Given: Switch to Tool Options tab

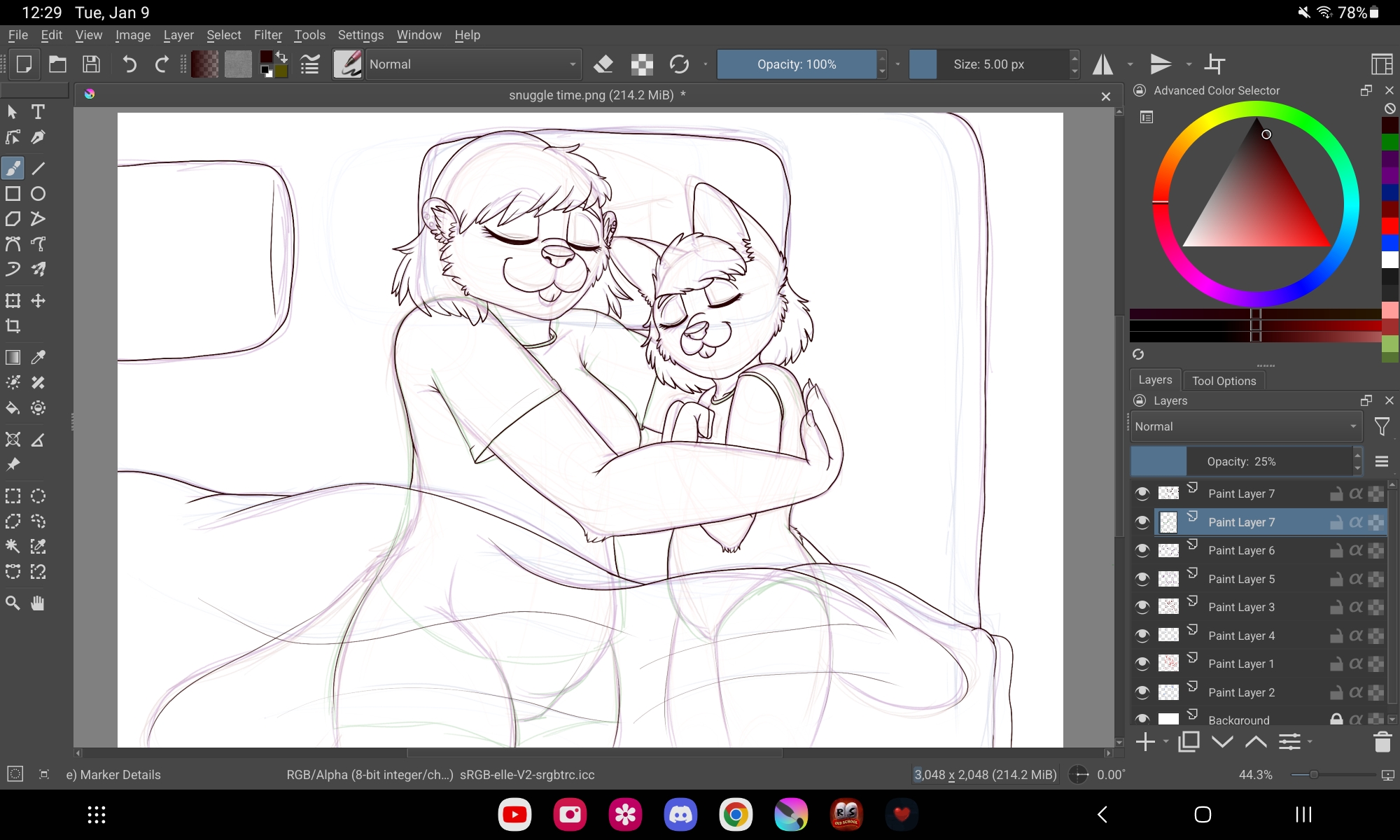Looking at the screenshot, I should point(1224,381).
